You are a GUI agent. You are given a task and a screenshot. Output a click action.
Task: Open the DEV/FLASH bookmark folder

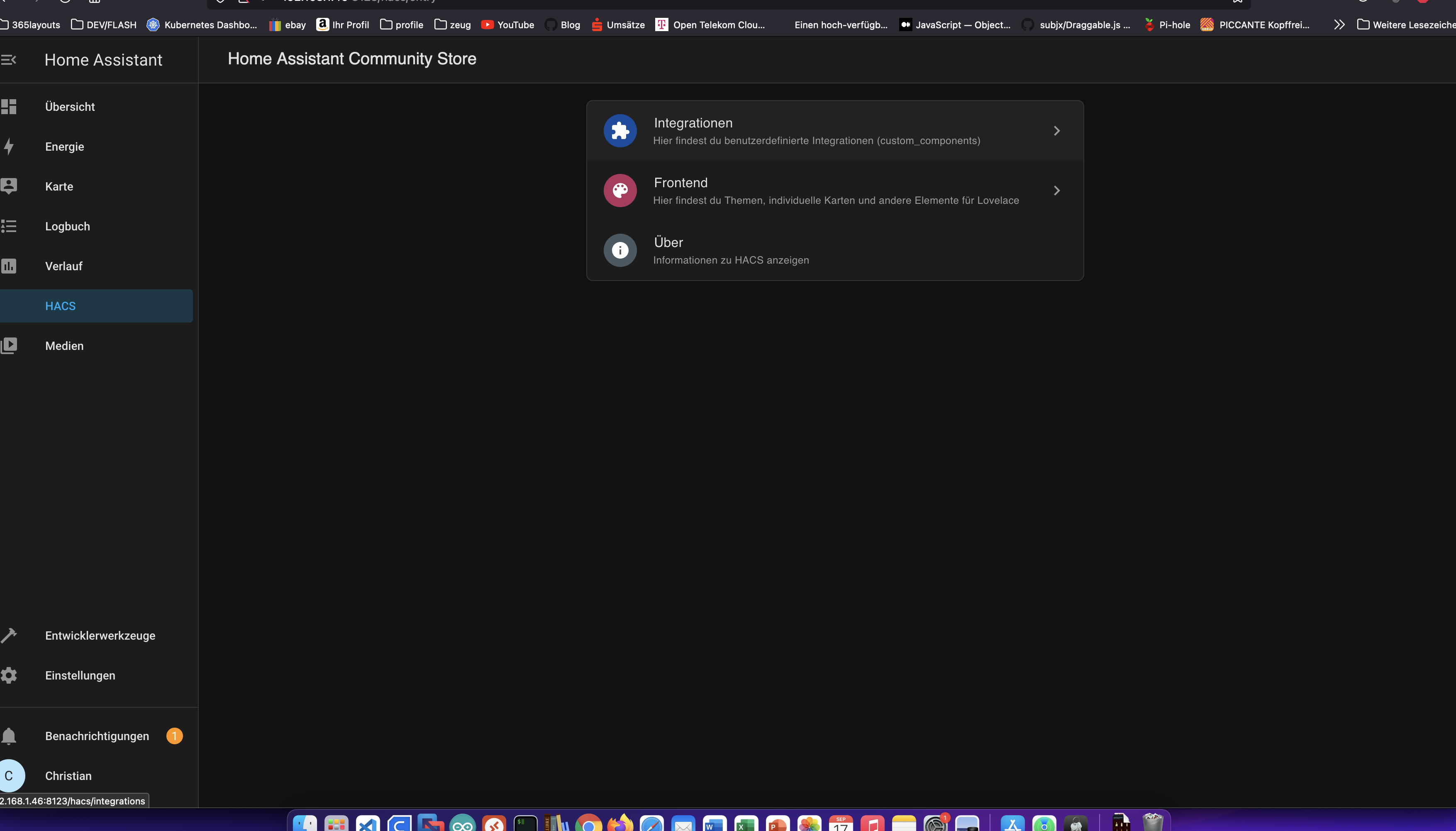point(104,24)
